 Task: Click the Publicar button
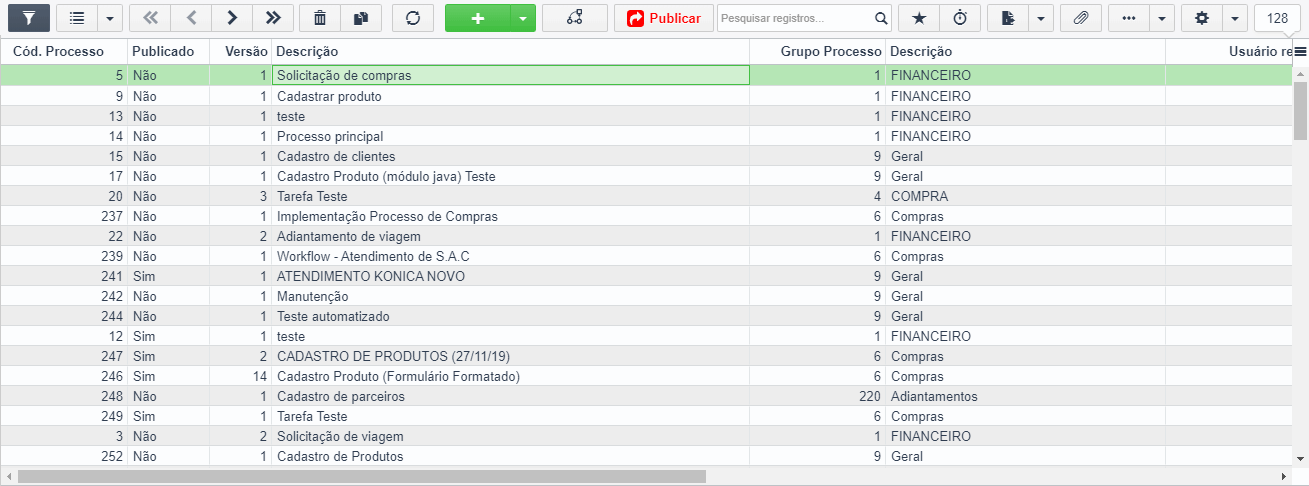(x=664, y=18)
